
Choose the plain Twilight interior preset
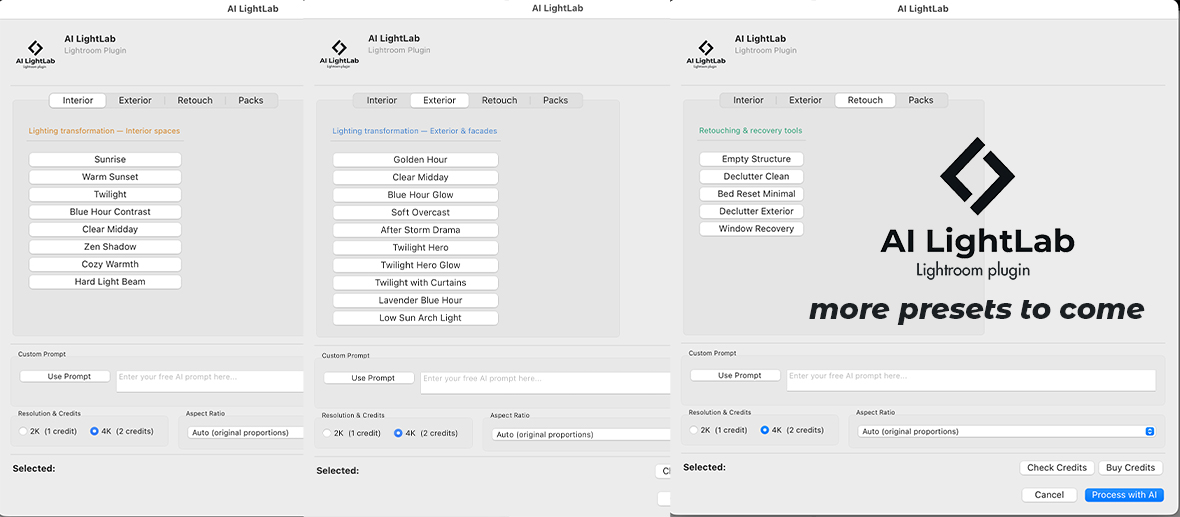[105, 194]
